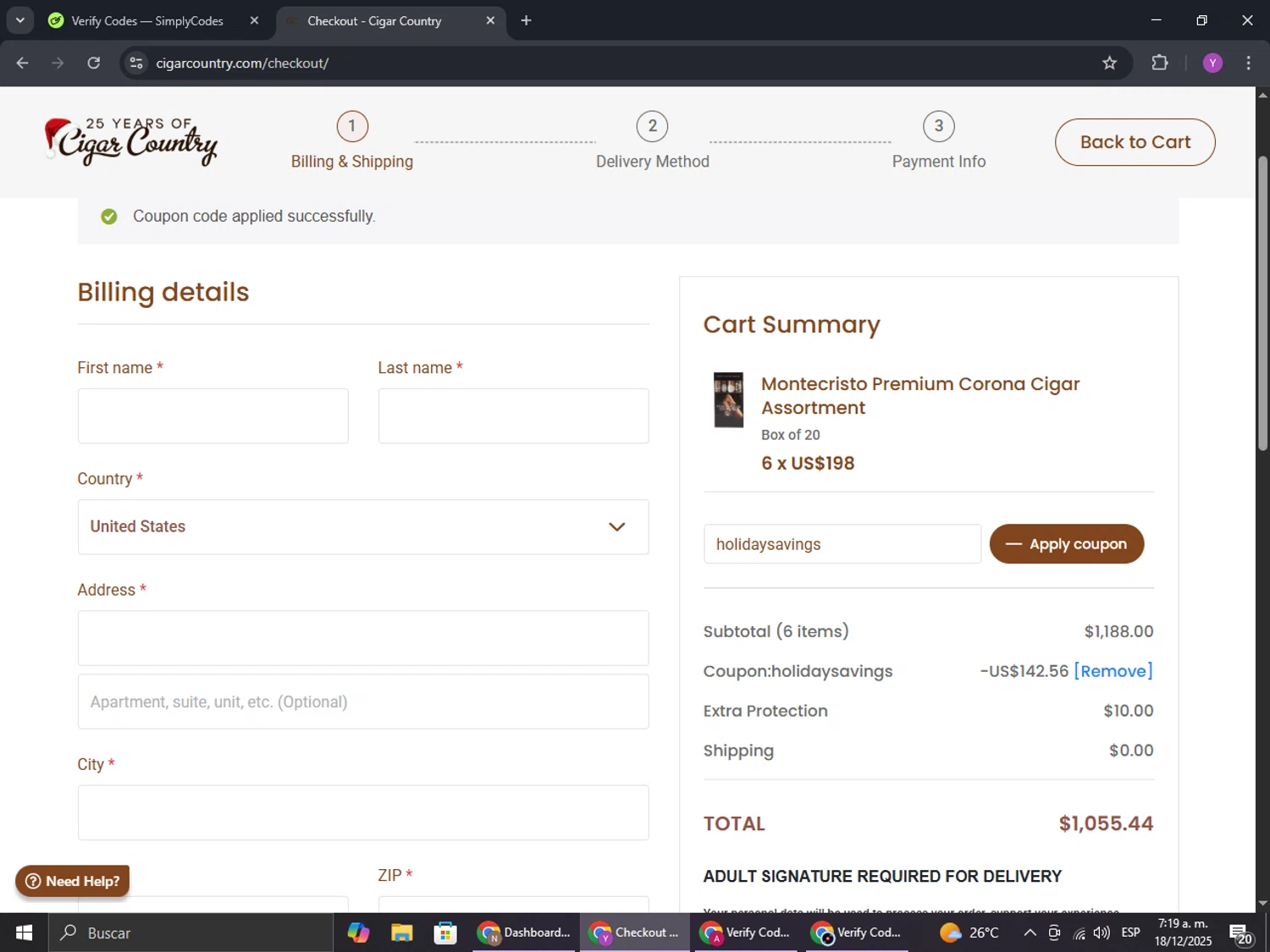
Task: Focus the City field
Action: [x=363, y=812]
